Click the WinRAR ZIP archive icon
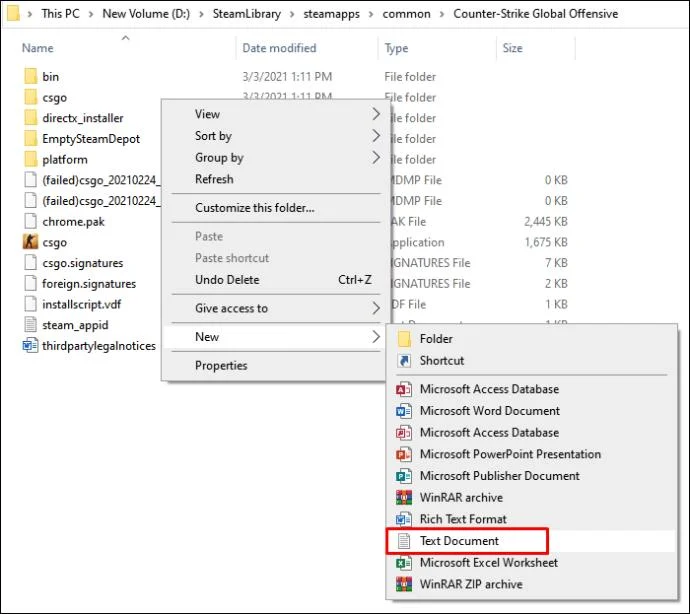This screenshot has height=614, width=690. (404, 584)
